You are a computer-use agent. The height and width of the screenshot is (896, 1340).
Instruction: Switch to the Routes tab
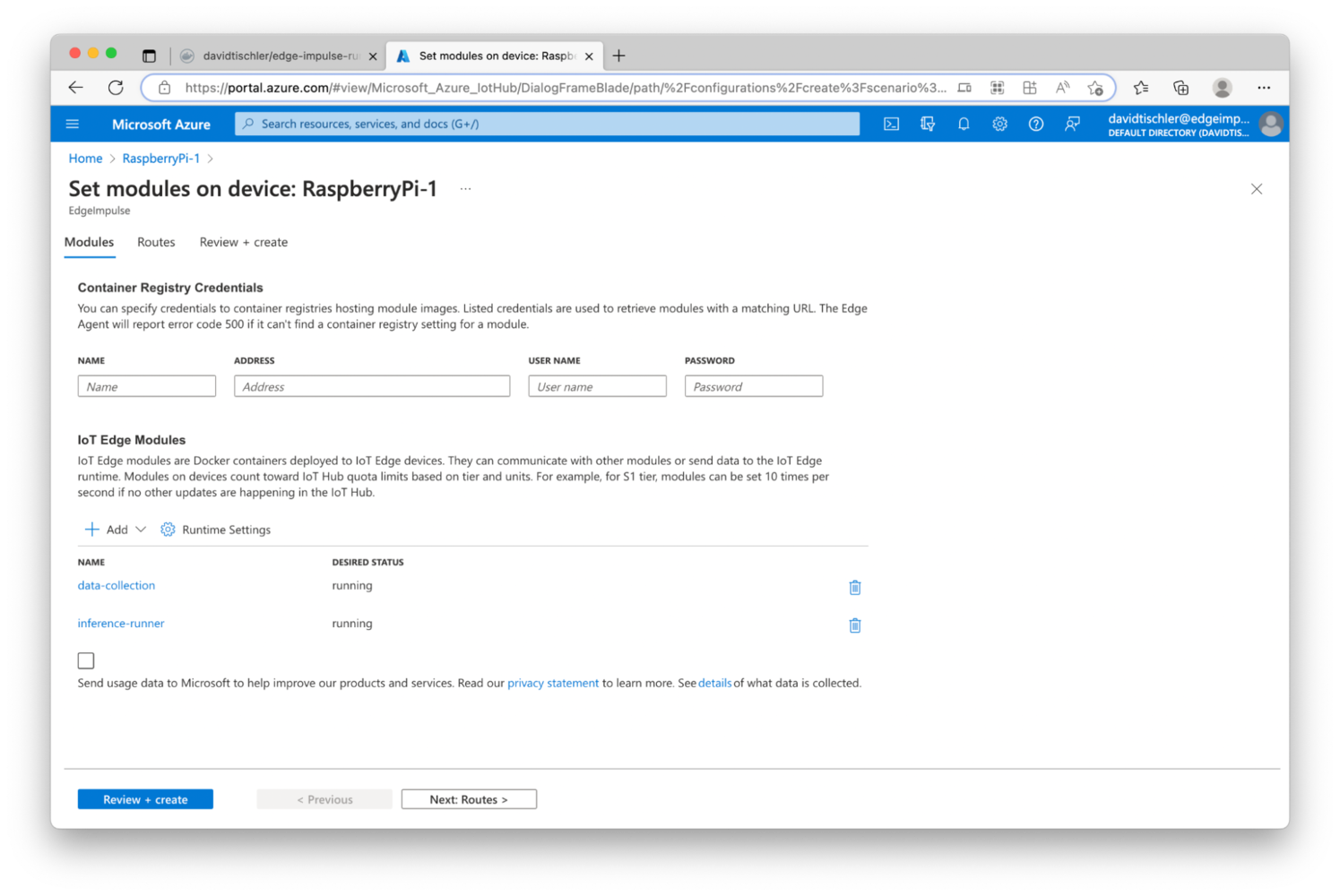pyautogui.click(x=156, y=243)
